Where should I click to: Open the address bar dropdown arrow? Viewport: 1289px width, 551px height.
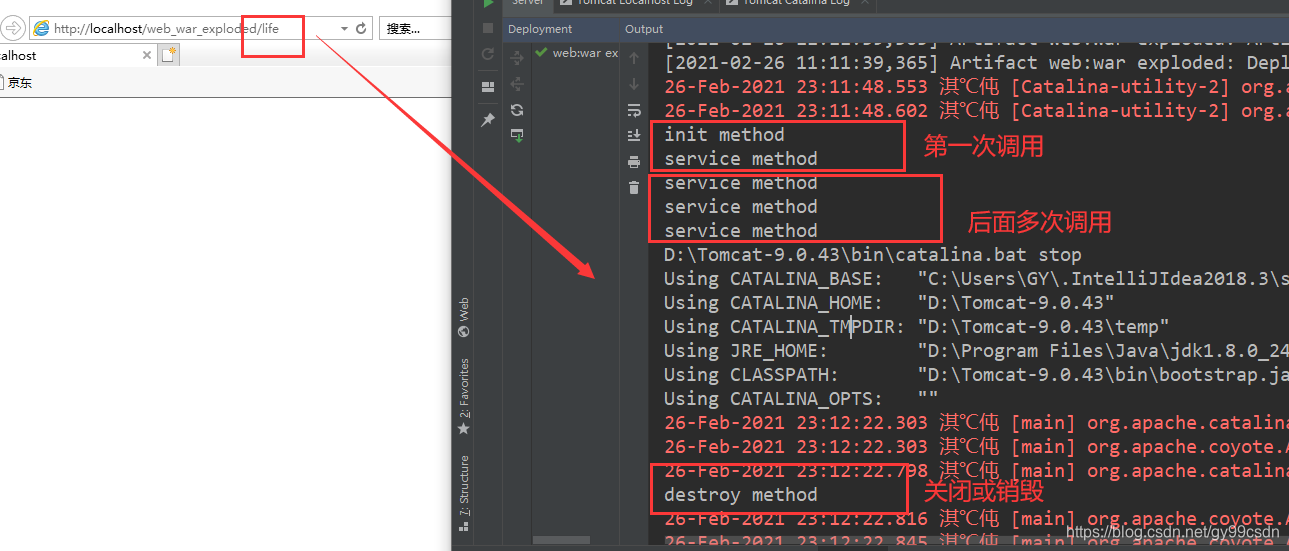click(344, 29)
